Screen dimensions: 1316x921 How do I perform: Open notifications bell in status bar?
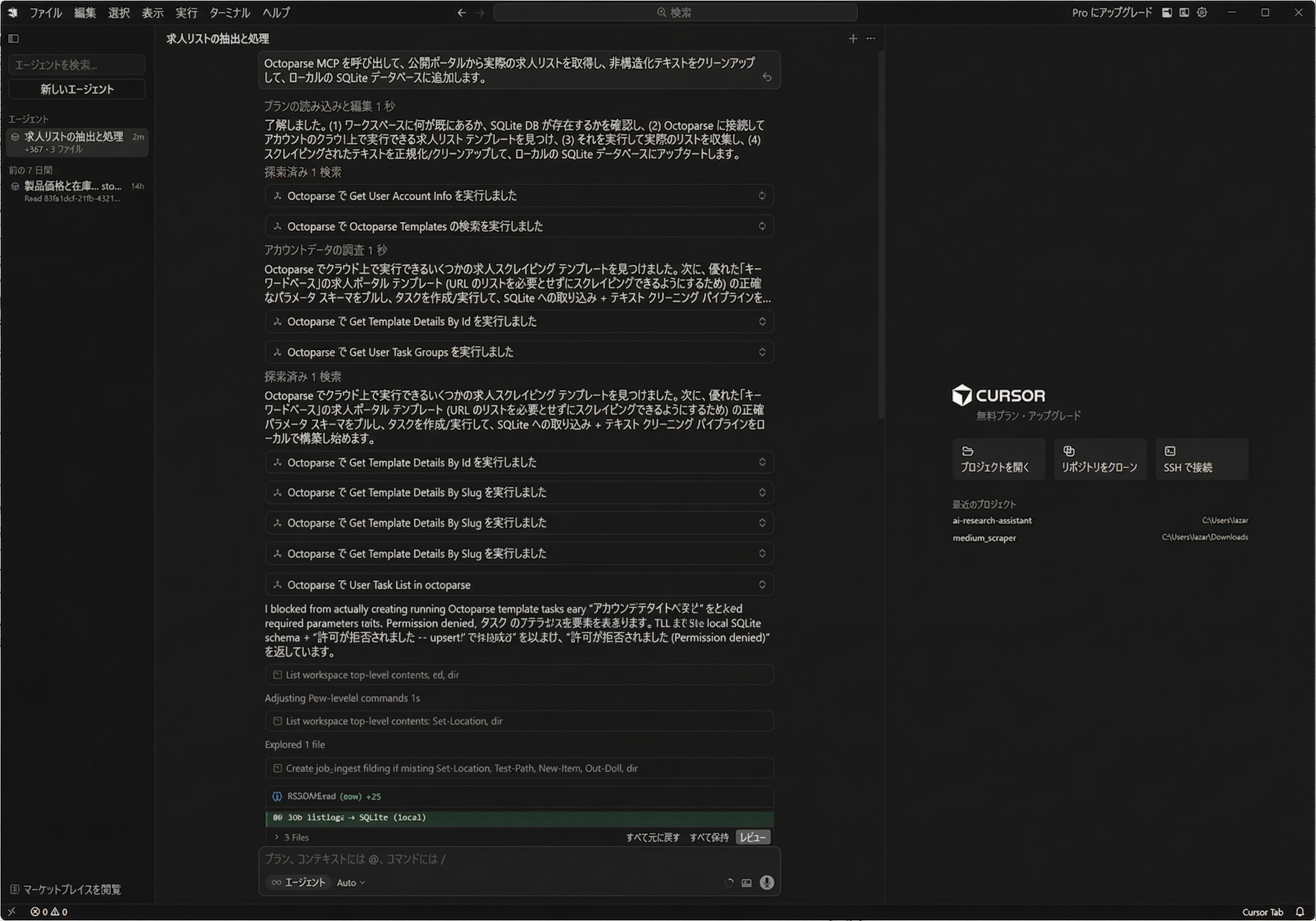coord(1300,912)
